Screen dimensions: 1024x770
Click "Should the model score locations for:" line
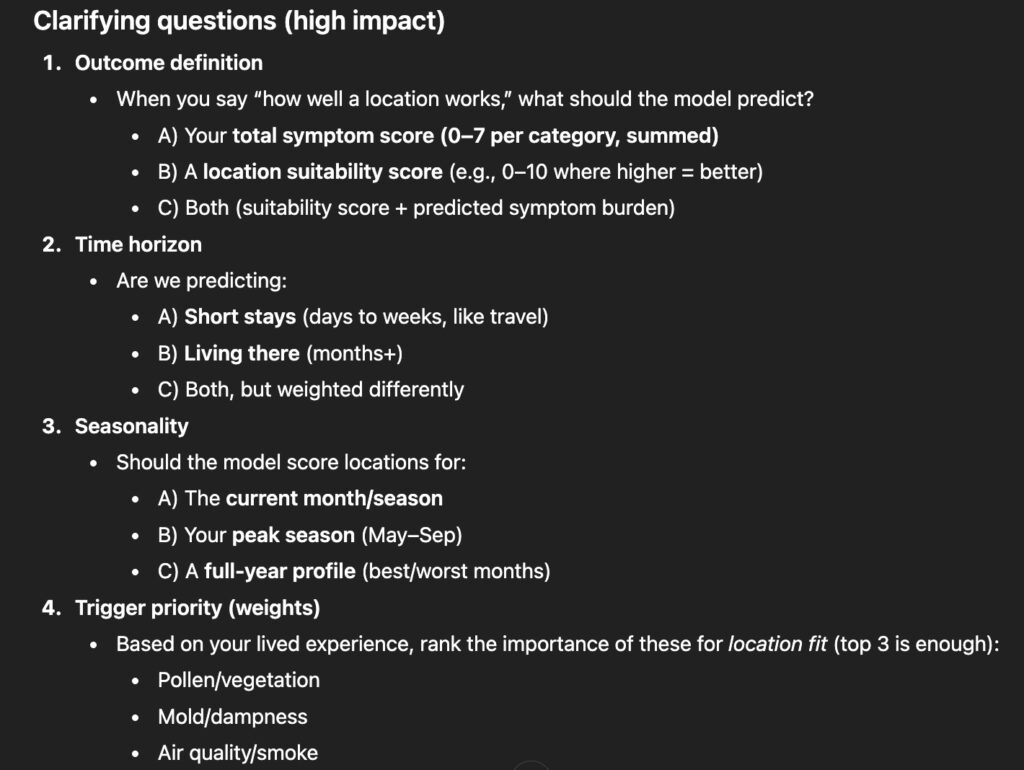pos(291,462)
